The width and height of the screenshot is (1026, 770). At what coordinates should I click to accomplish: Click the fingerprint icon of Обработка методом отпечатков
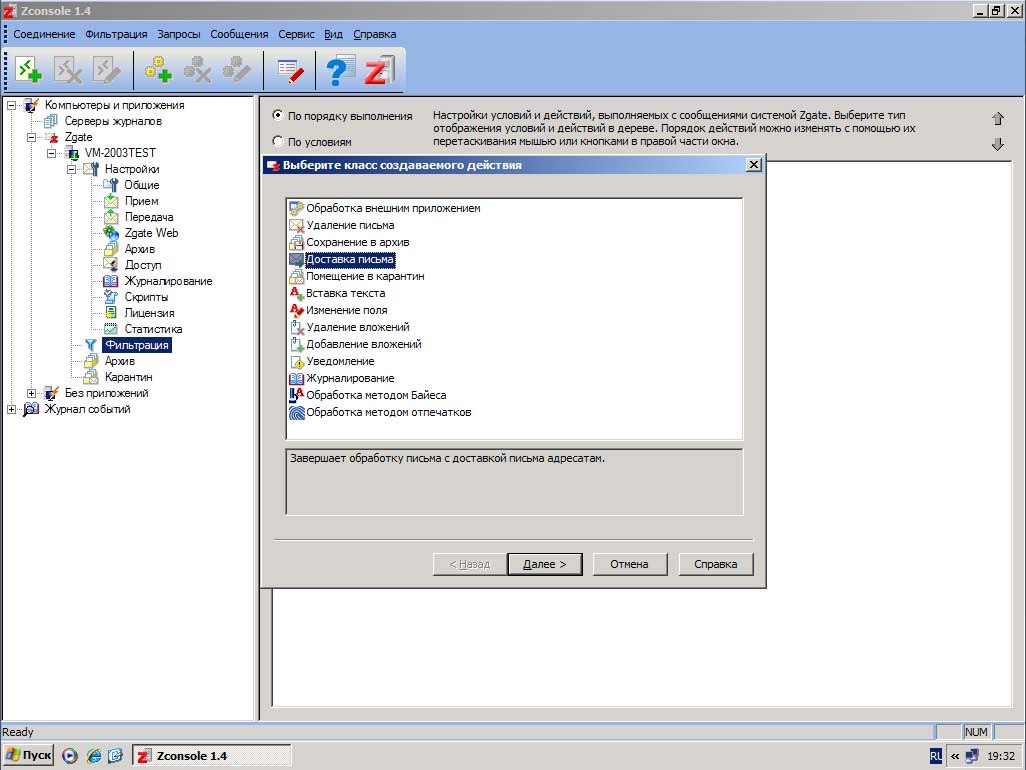pos(296,412)
